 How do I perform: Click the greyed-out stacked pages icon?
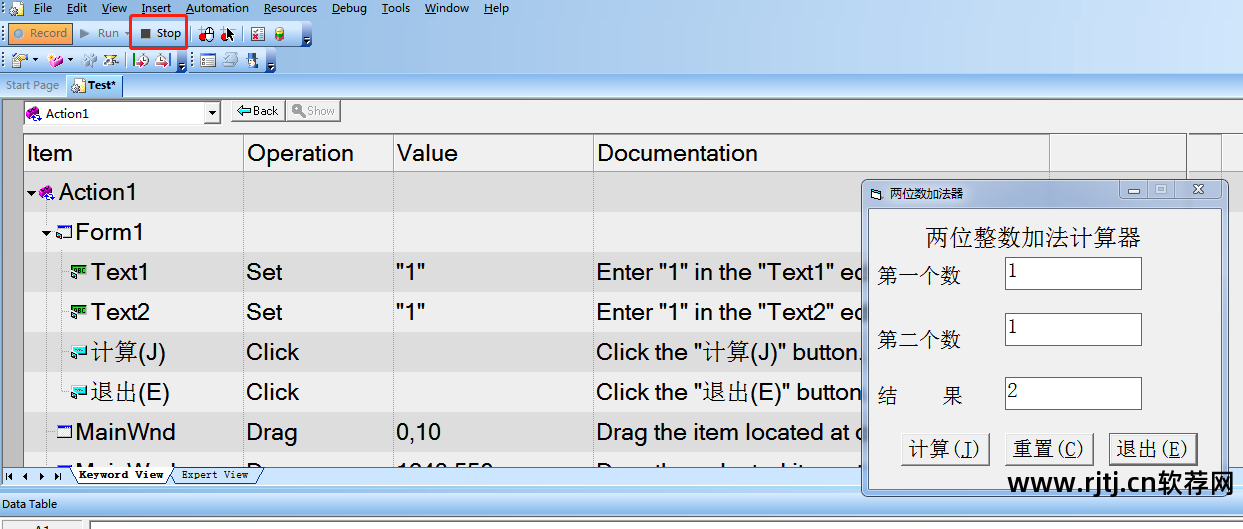(x=230, y=61)
